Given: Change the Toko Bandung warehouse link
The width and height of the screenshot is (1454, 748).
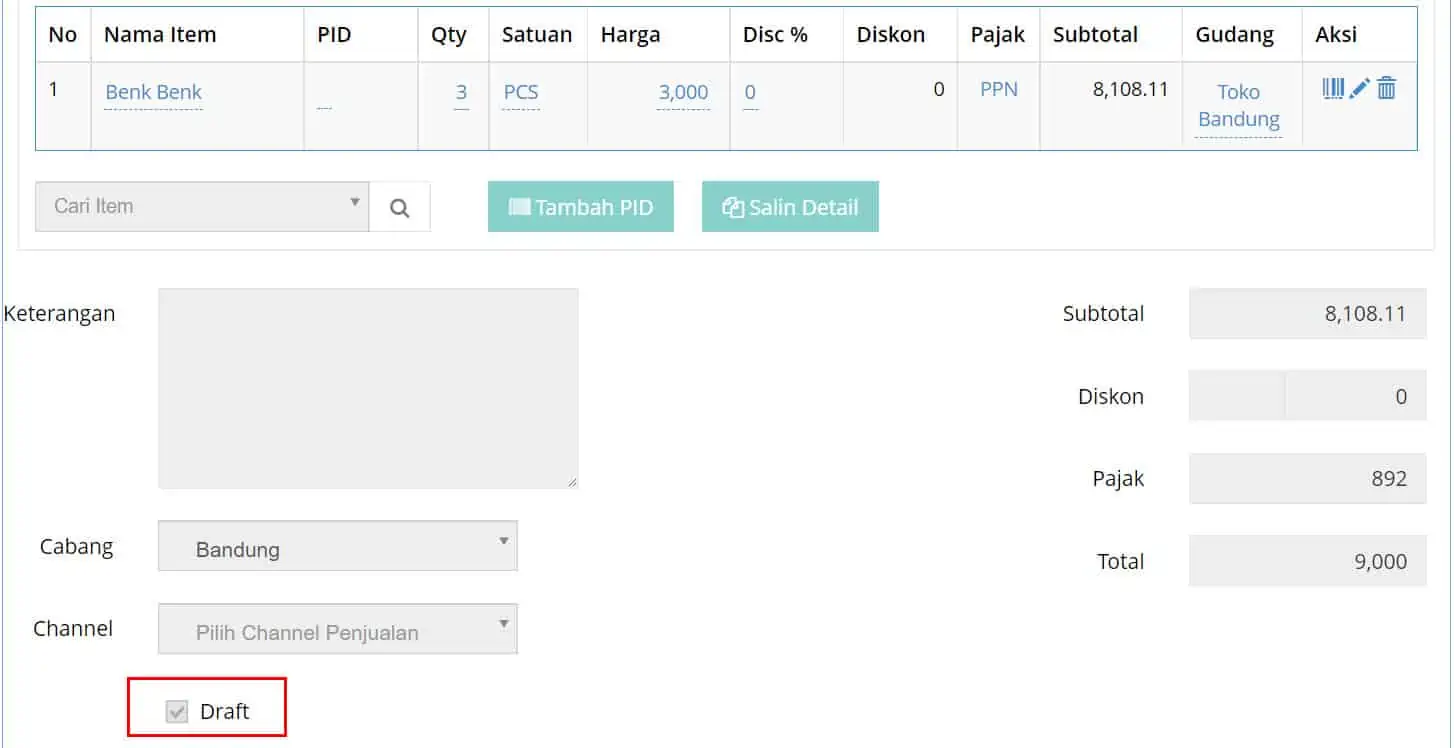Looking at the screenshot, I should click(1239, 106).
